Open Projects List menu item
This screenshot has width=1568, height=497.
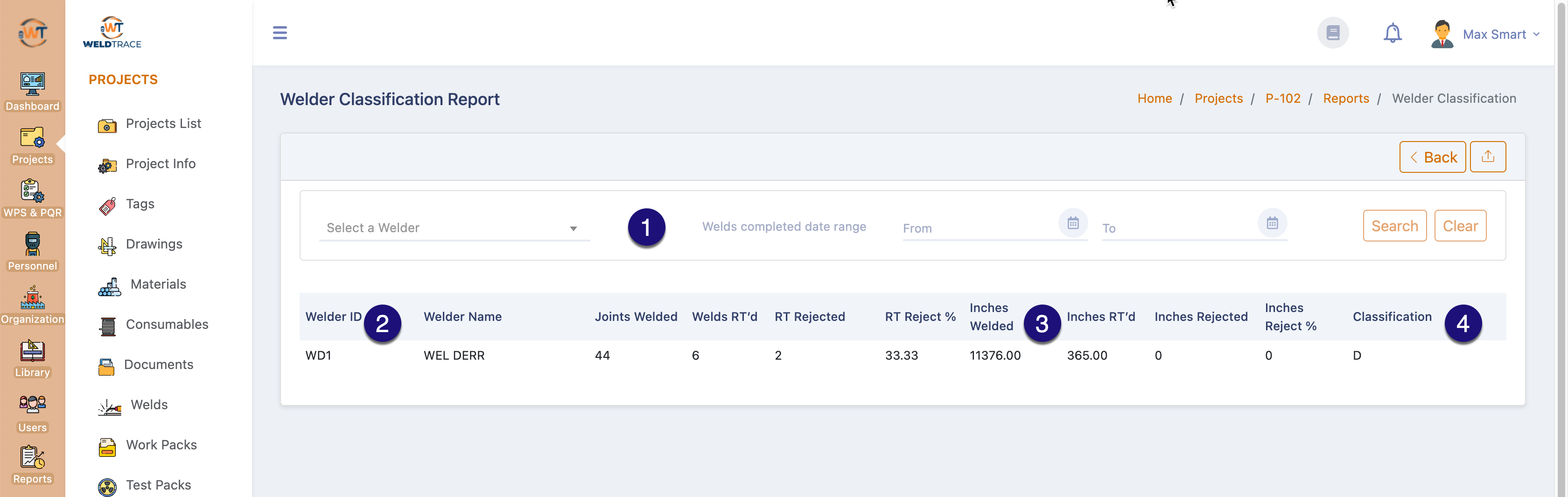(x=163, y=124)
